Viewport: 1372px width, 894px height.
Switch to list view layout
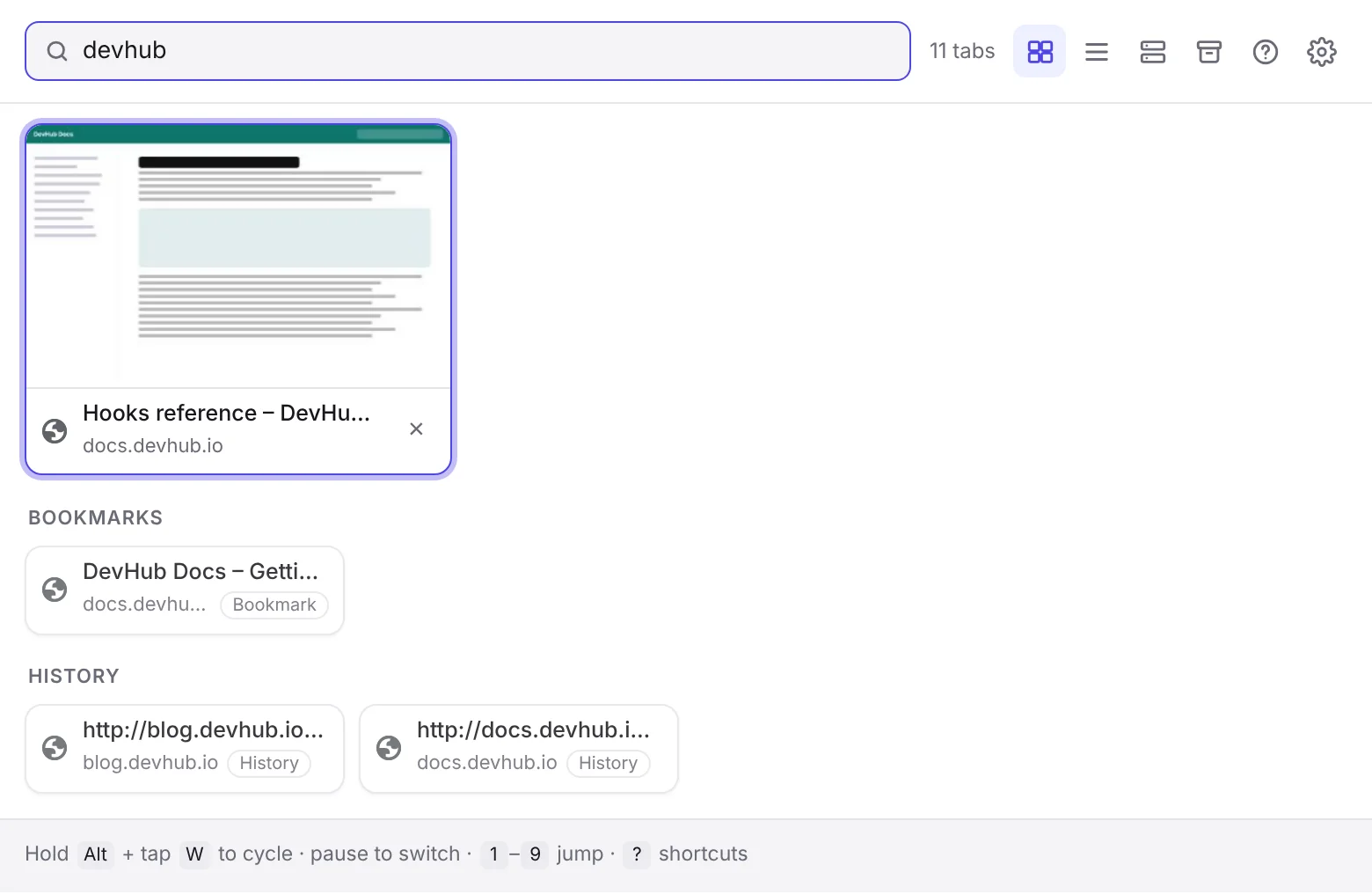pos(1096,52)
